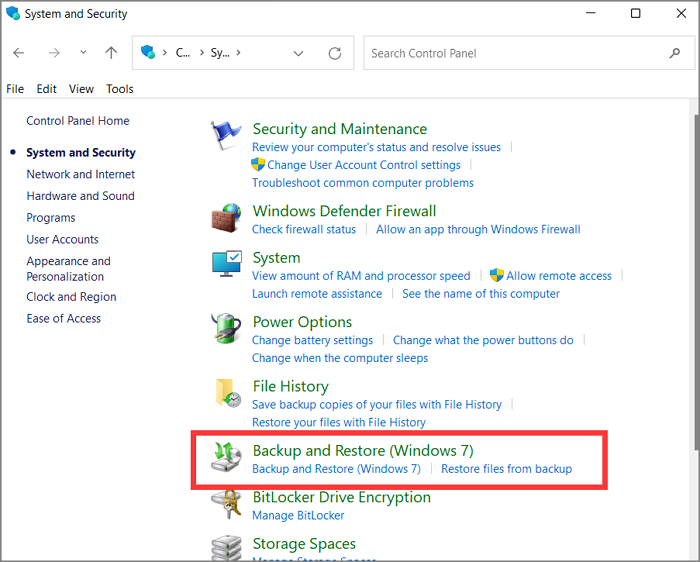Review your computer's status and resolve issues
700x562 pixels.
pyautogui.click(x=376, y=147)
